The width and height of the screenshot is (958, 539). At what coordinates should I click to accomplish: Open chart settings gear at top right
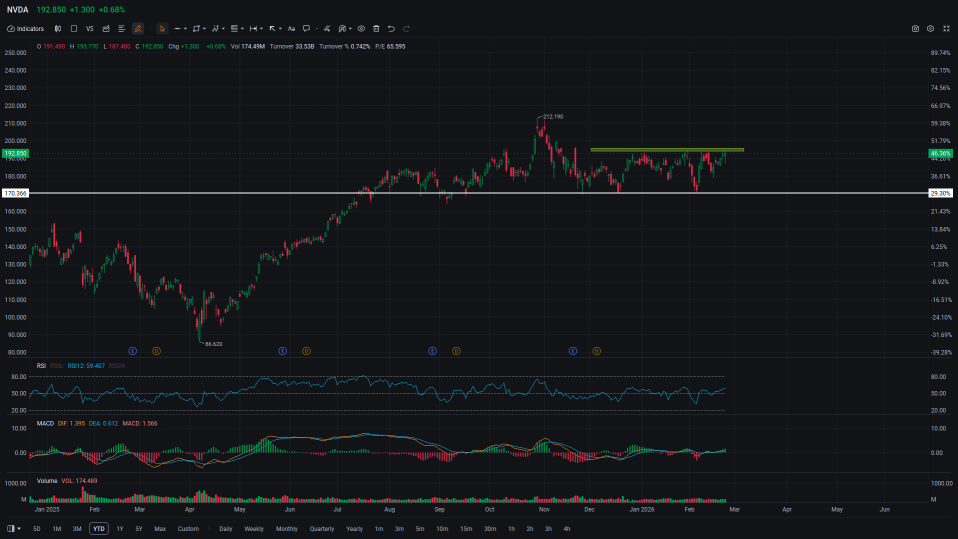[x=931, y=29]
